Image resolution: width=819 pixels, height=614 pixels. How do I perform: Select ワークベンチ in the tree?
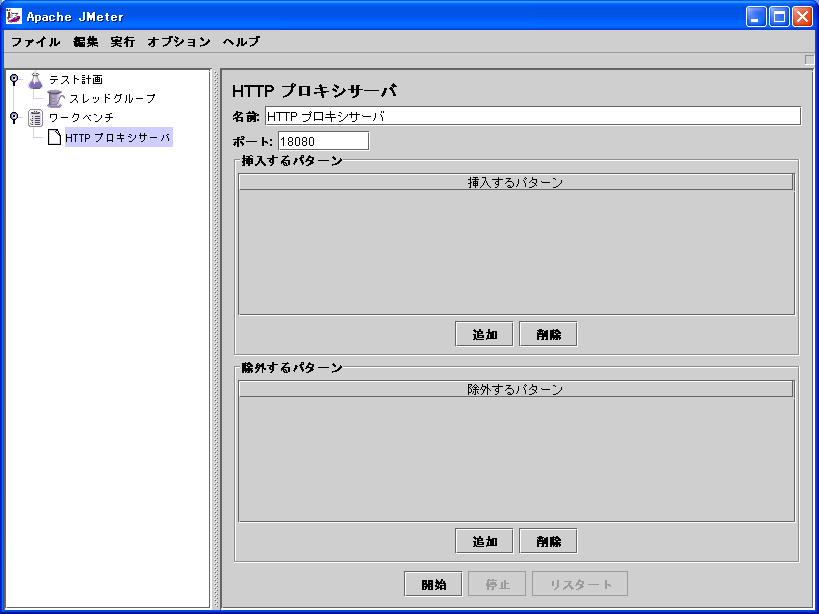coord(81,117)
